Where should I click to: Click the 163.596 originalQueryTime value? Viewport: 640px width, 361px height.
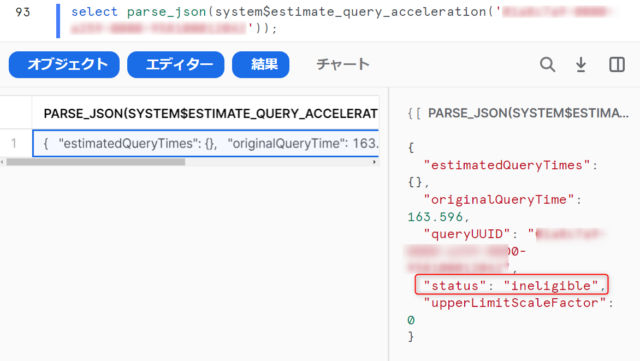(x=438, y=217)
